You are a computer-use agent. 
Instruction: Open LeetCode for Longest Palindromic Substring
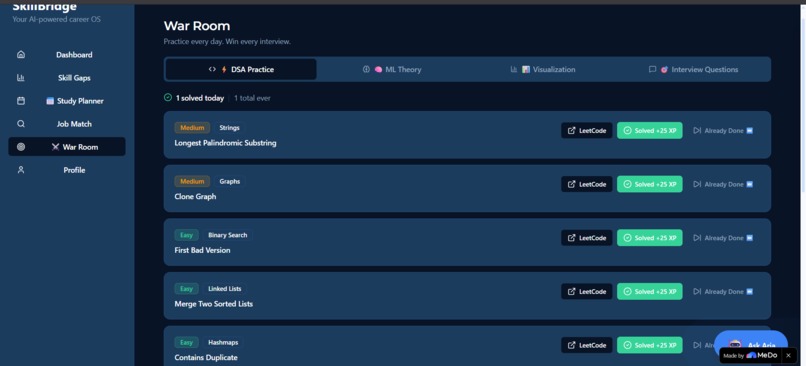point(587,131)
